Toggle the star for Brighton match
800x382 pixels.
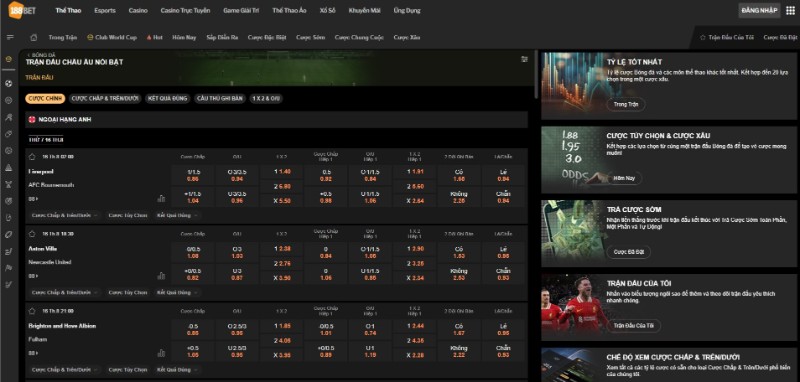32,311
